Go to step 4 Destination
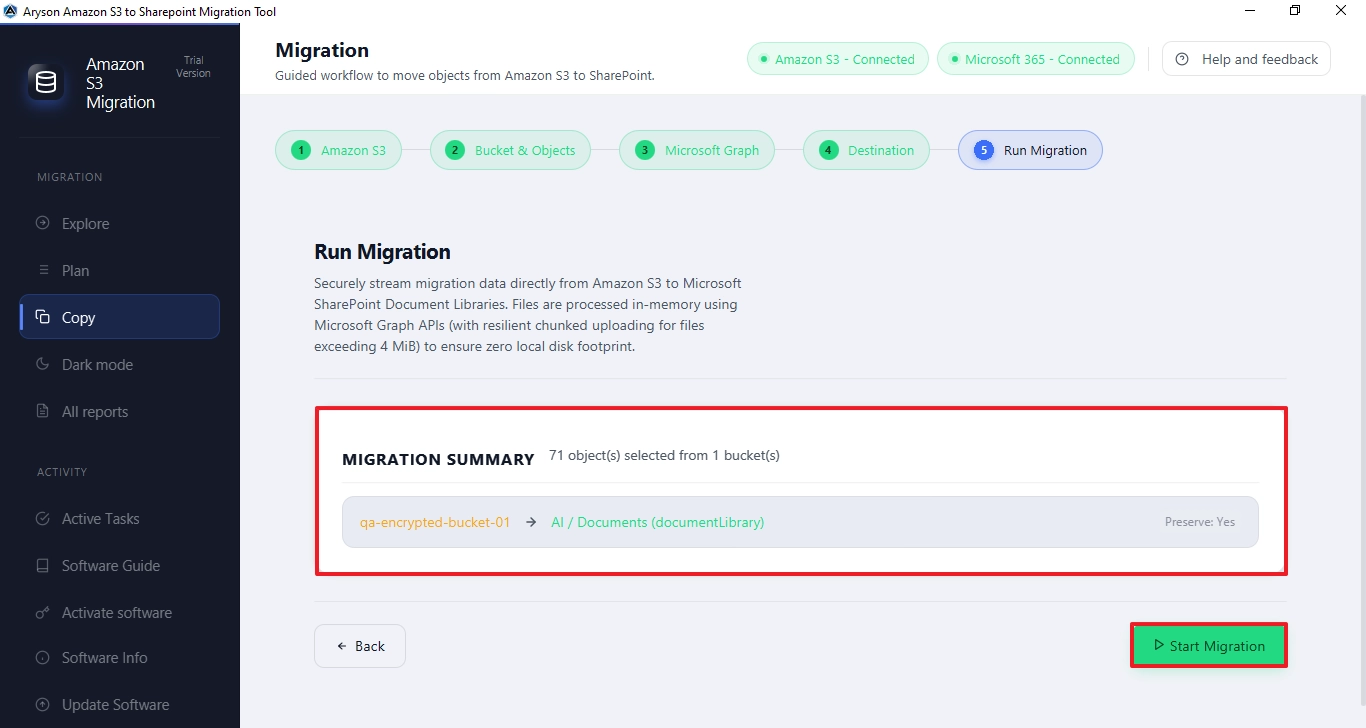The image size is (1366, 728). tap(866, 150)
